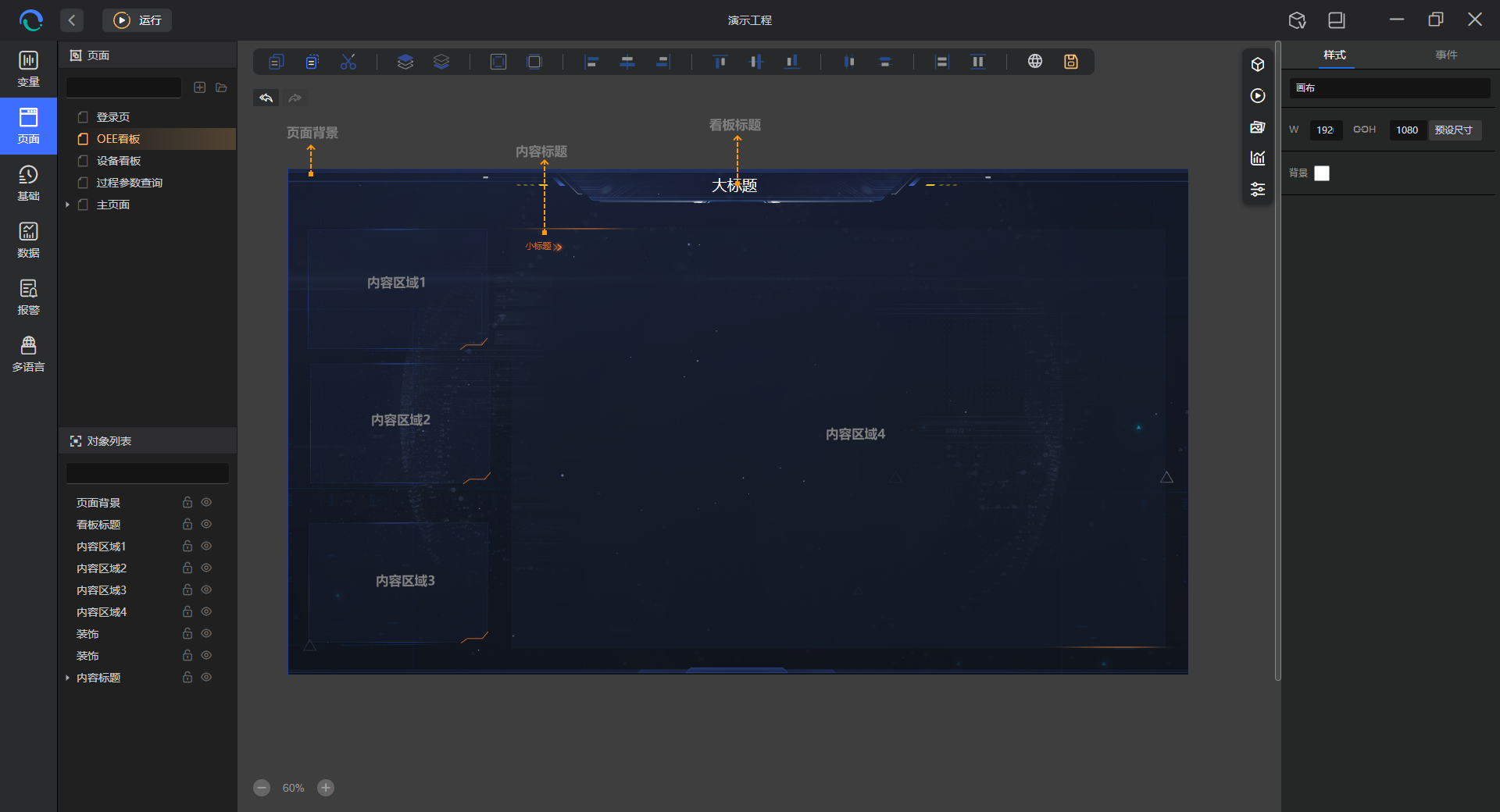Click the orange save icon

[x=1071, y=61]
